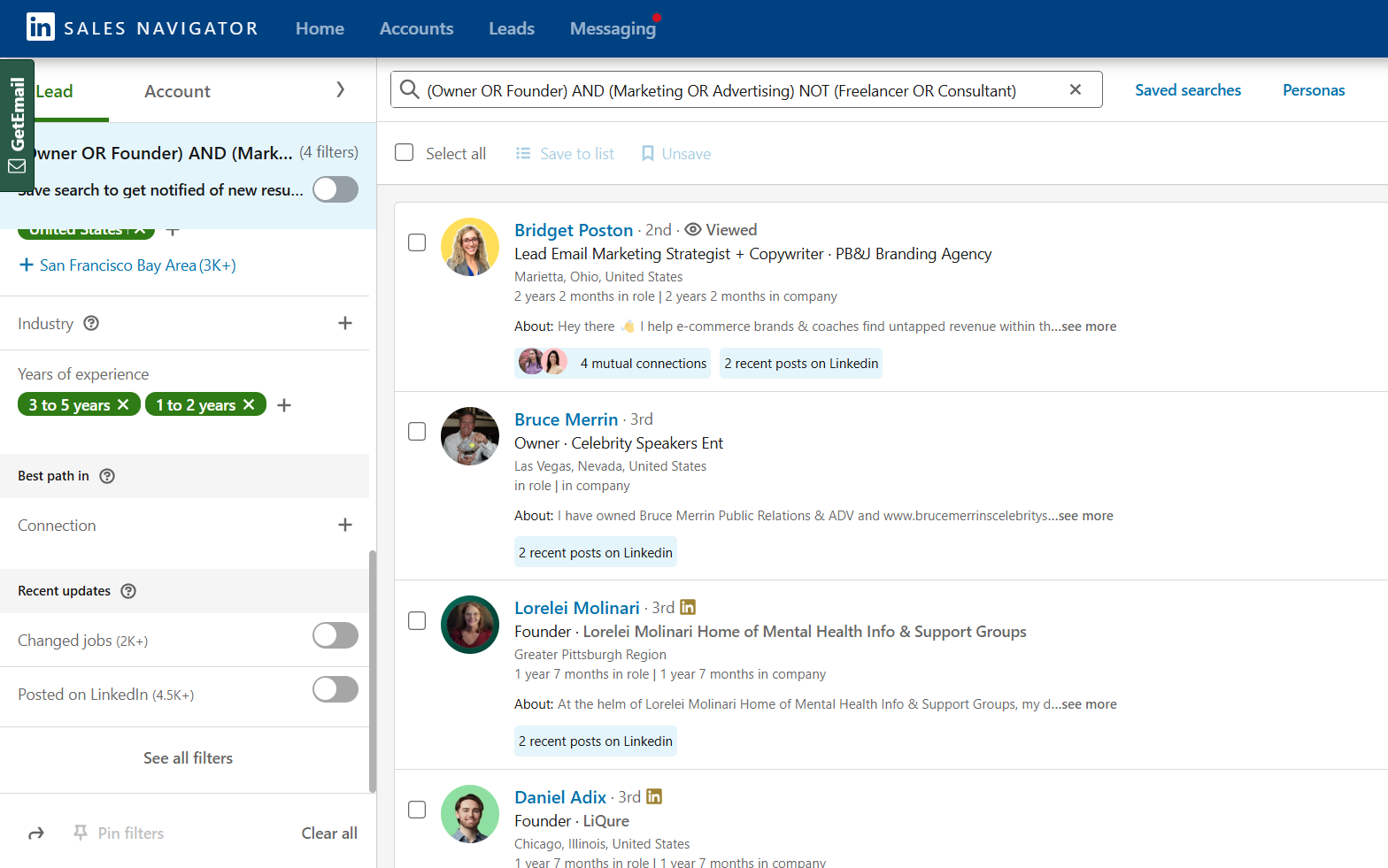Open Bridget Poston's profile photo
Screen dimensions: 1388x868
pyautogui.click(x=470, y=247)
